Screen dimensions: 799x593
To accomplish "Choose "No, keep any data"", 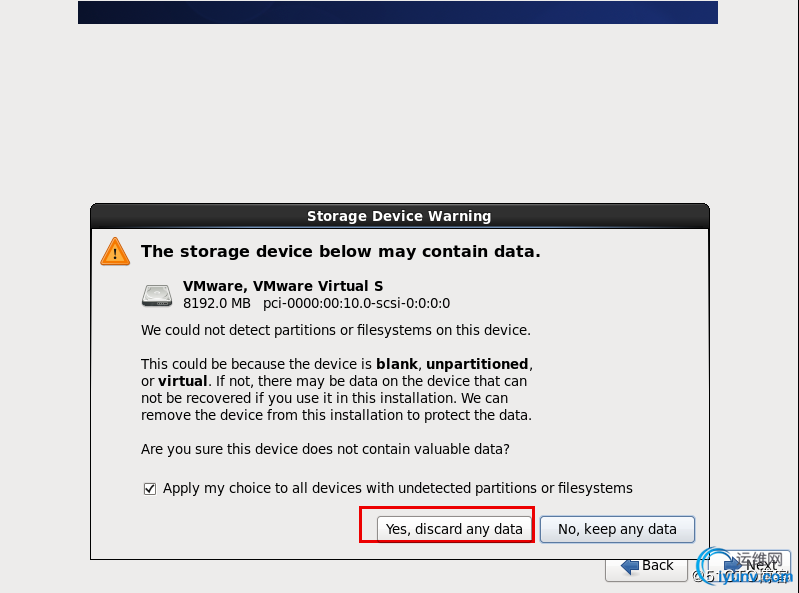I will pos(617,529).
